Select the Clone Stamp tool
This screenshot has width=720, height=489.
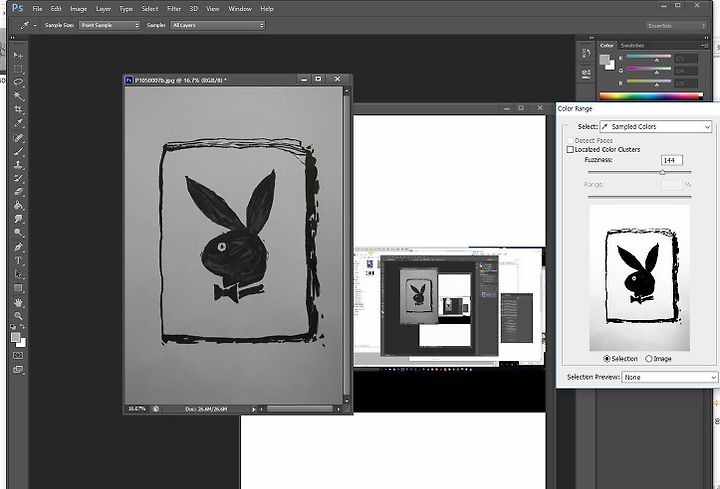pyautogui.click(x=18, y=164)
